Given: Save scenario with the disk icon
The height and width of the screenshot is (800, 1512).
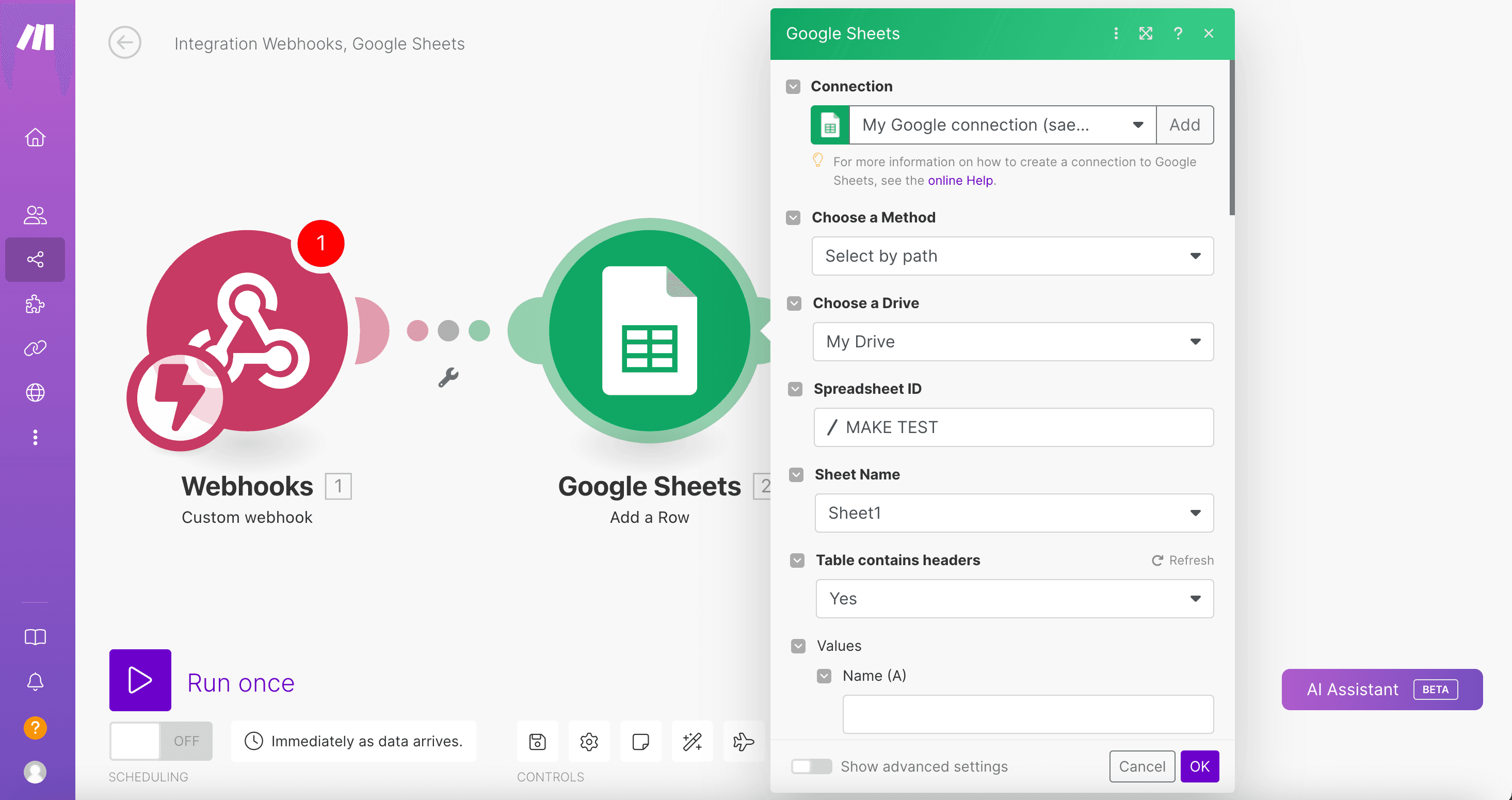Looking at the screenshot, I should [x=537, y=741].
